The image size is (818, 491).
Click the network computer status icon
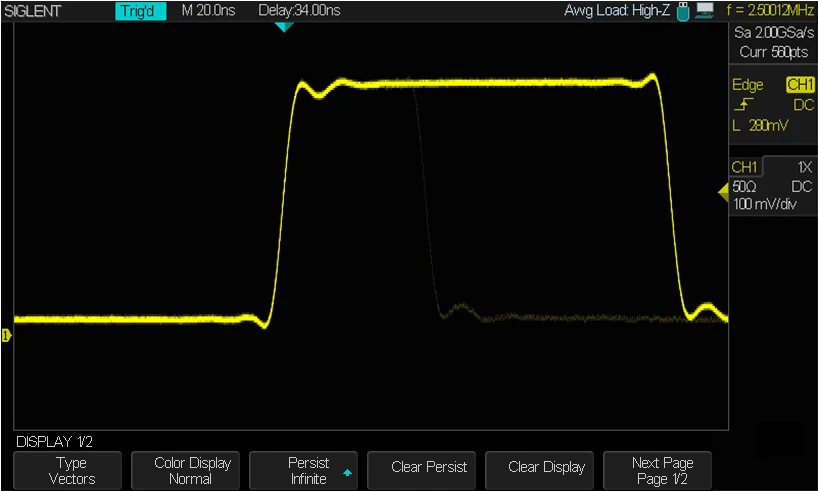click(x=704, y=11)
